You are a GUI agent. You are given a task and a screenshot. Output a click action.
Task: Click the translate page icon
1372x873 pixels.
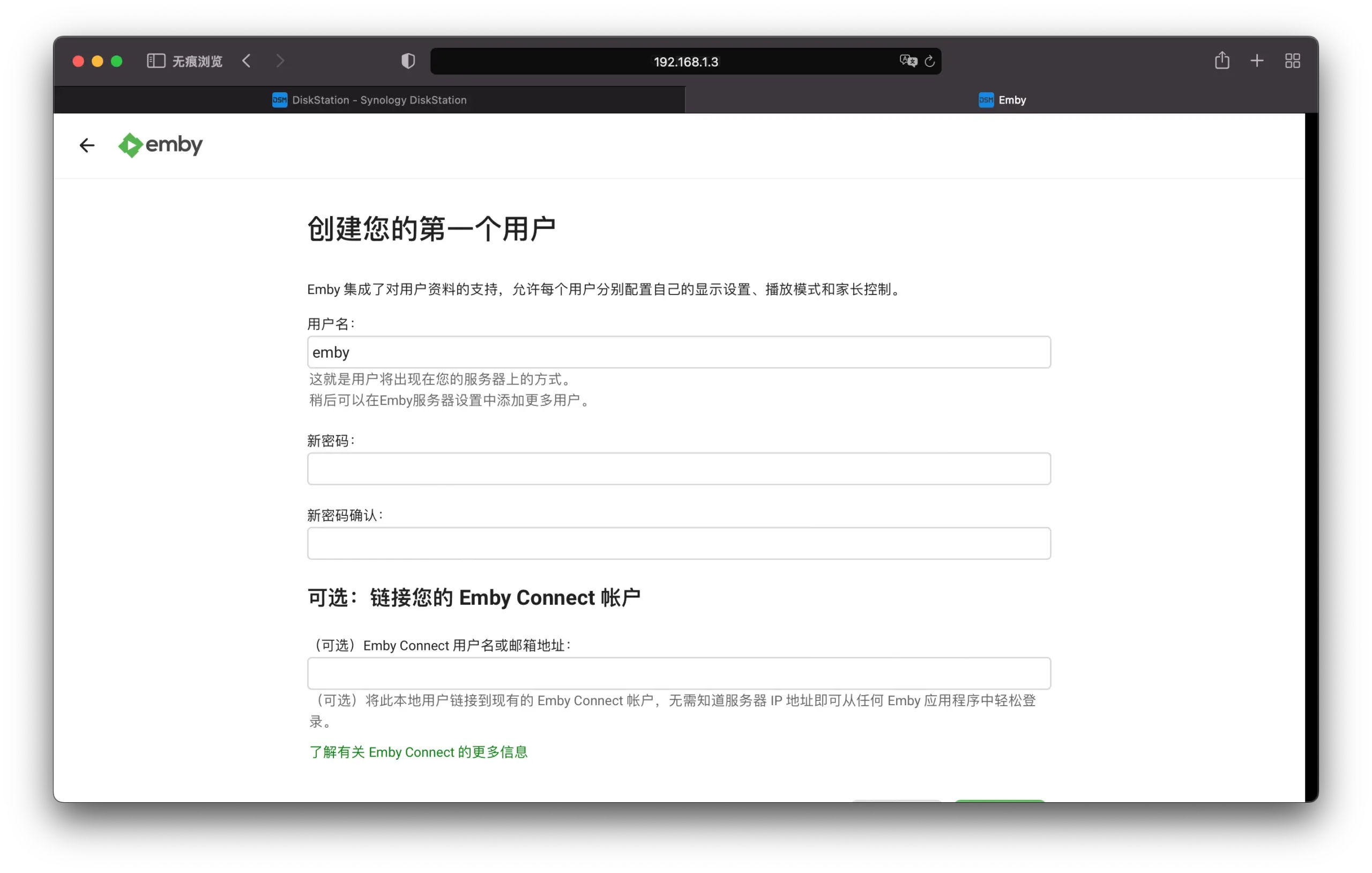pos(908,61)
